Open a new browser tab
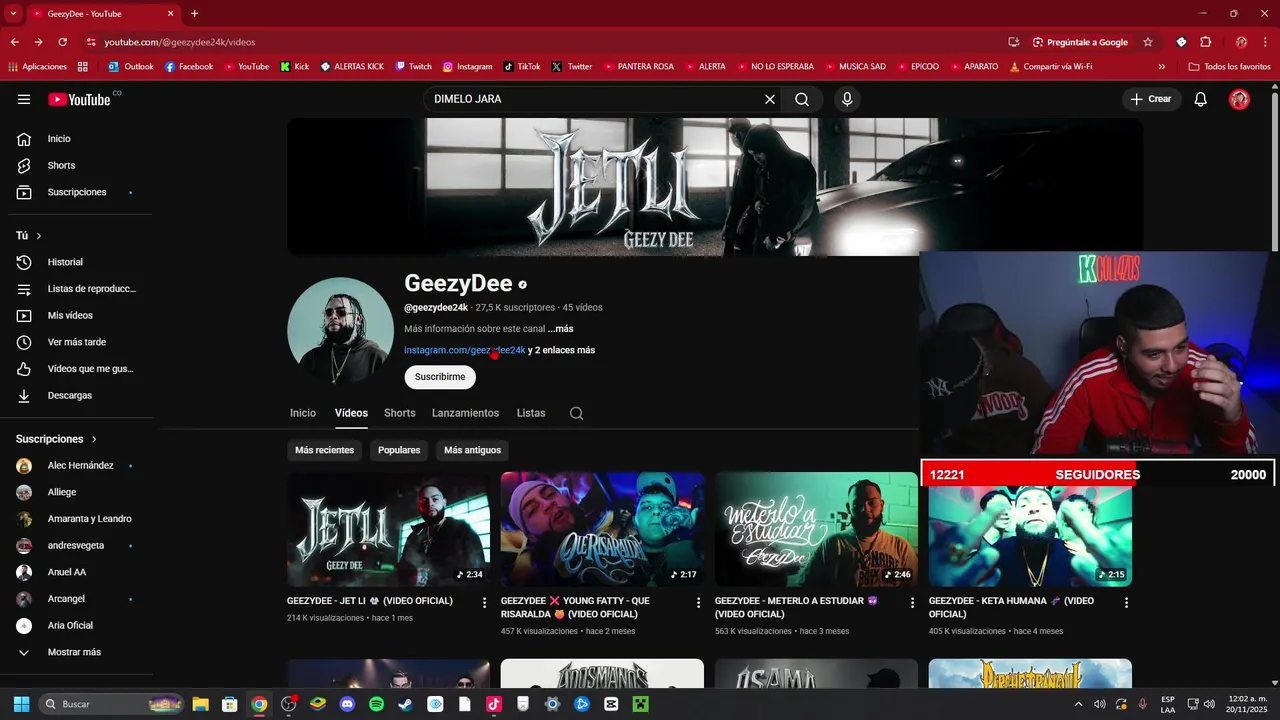Screen dimensions: 1280x720 tap(194, 13)
